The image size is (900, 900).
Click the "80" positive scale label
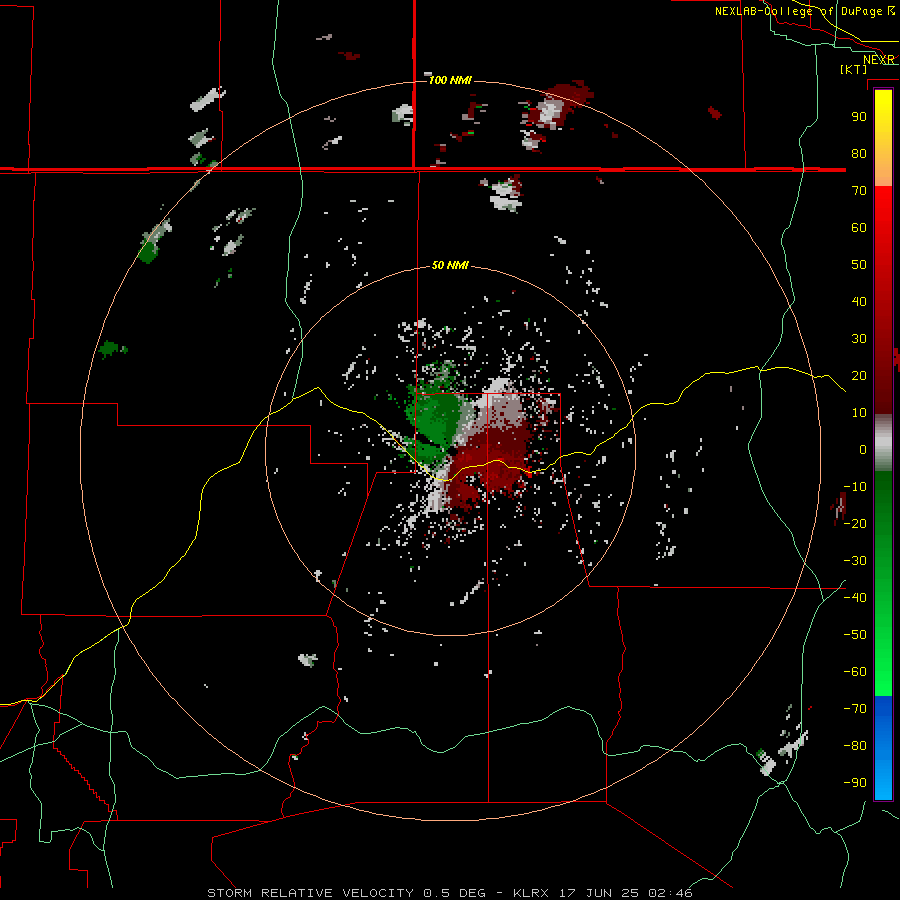point(859,154)
